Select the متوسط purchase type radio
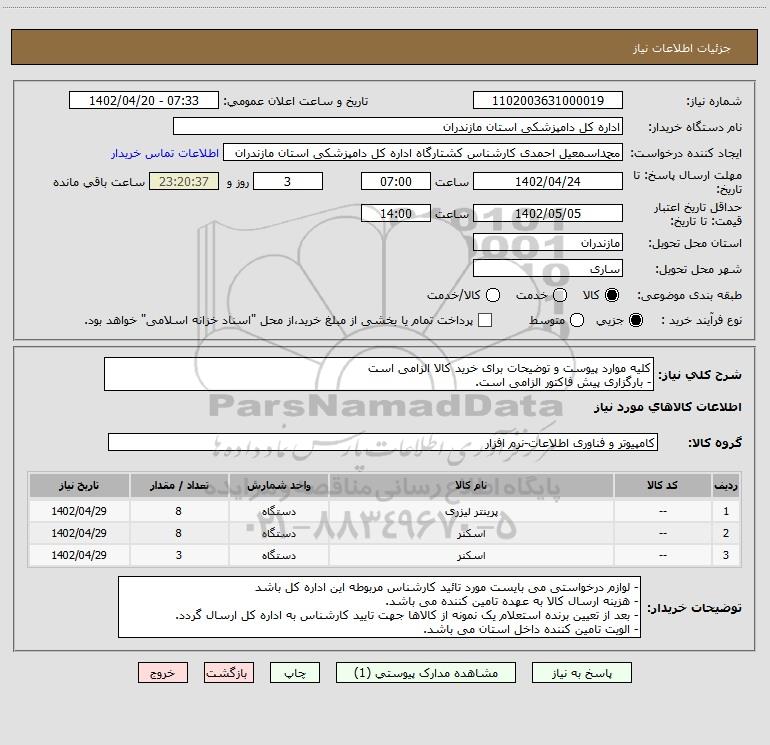Image resolution: width=770 pixels, height=745 pixels. (x=577, y=320)
